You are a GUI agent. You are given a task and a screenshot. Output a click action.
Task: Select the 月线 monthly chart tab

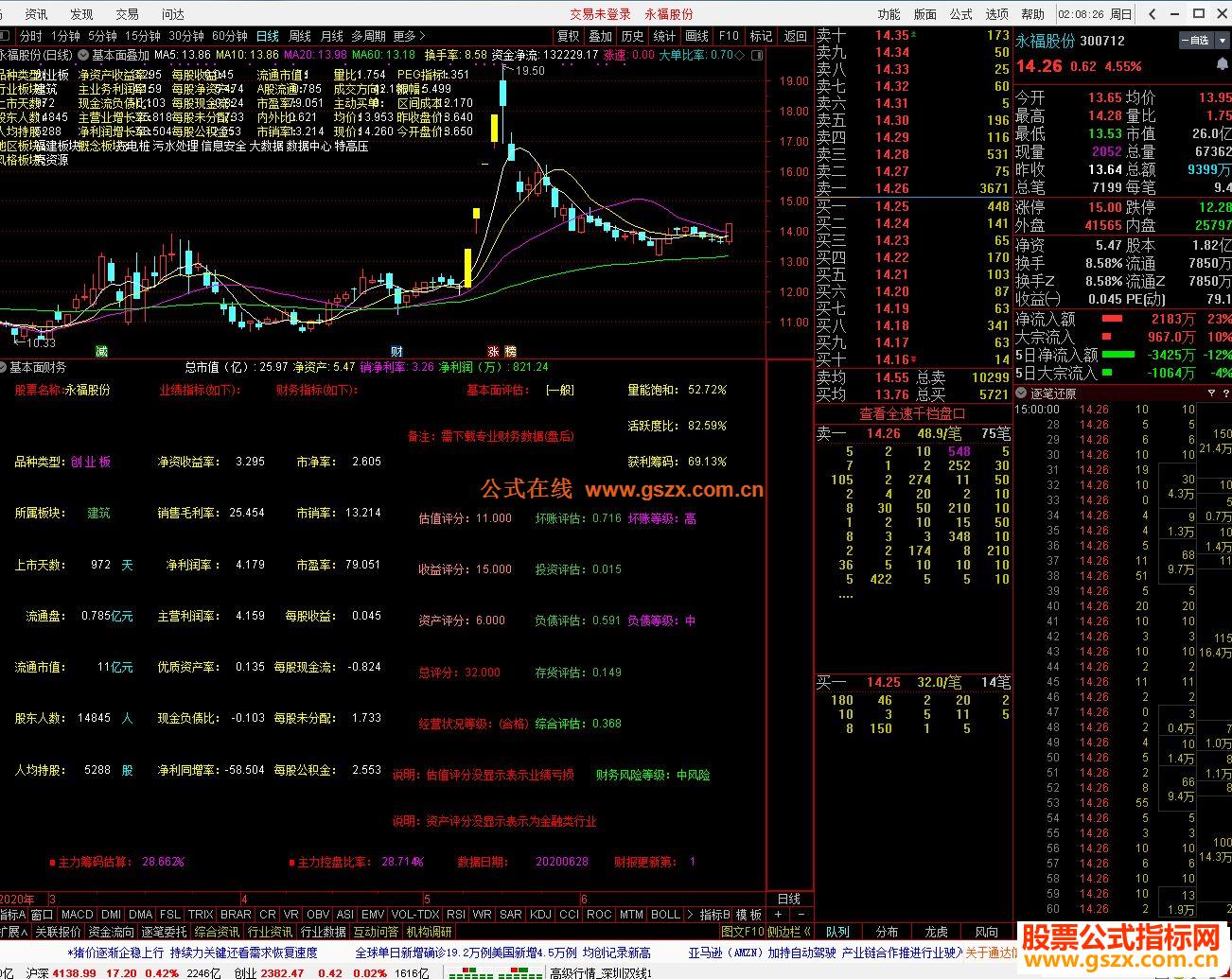pos(332,36)
